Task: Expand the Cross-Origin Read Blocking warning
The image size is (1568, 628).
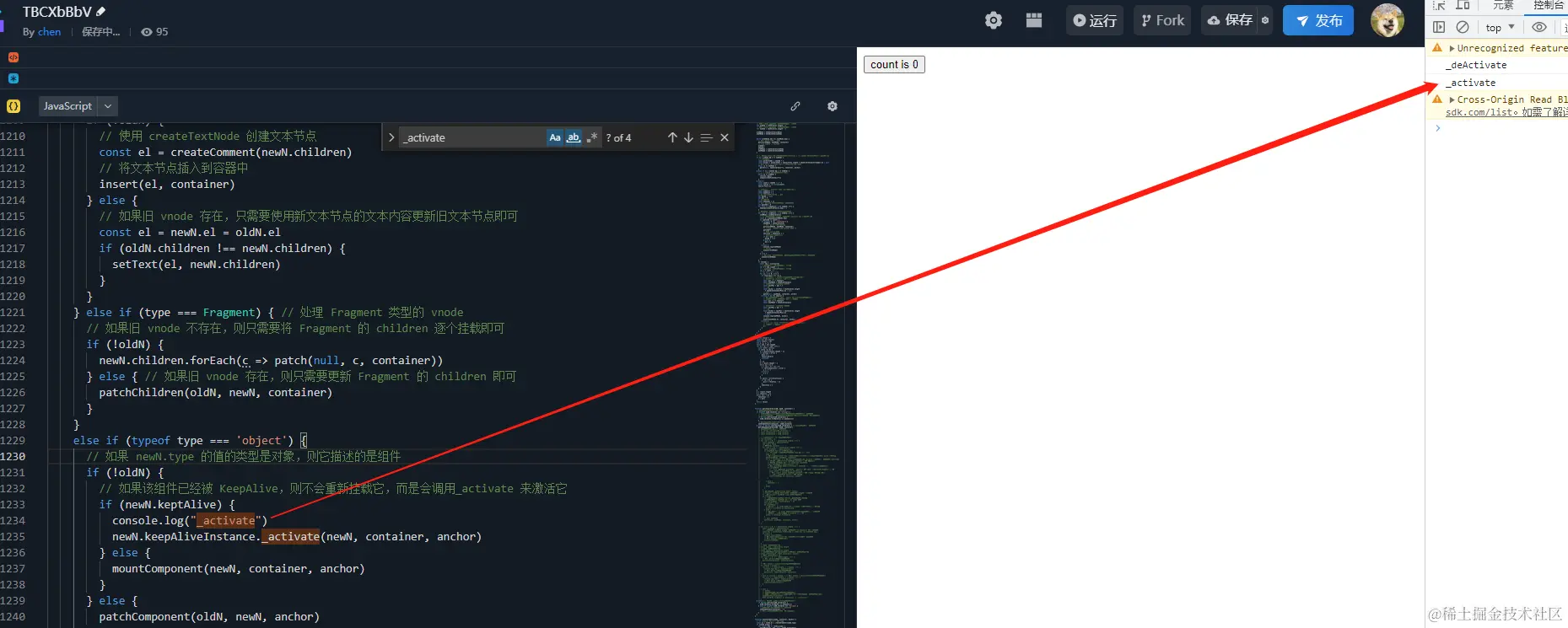Action: (1452, 99)
